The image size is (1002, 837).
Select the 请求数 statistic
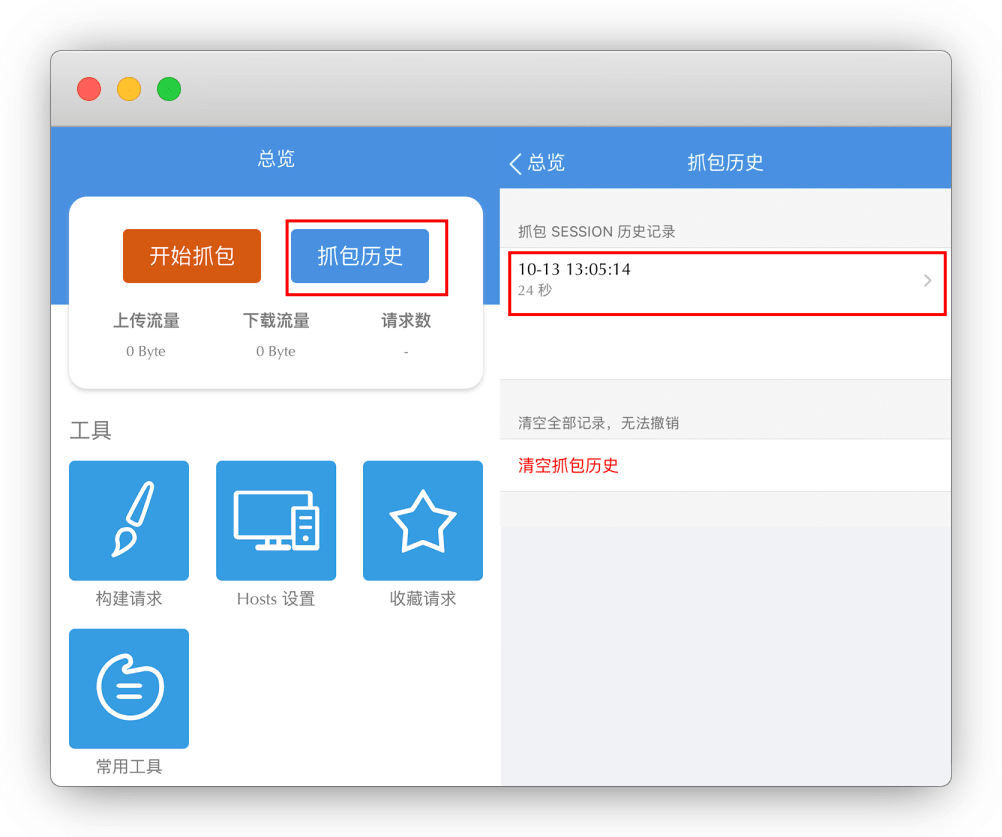406,321
